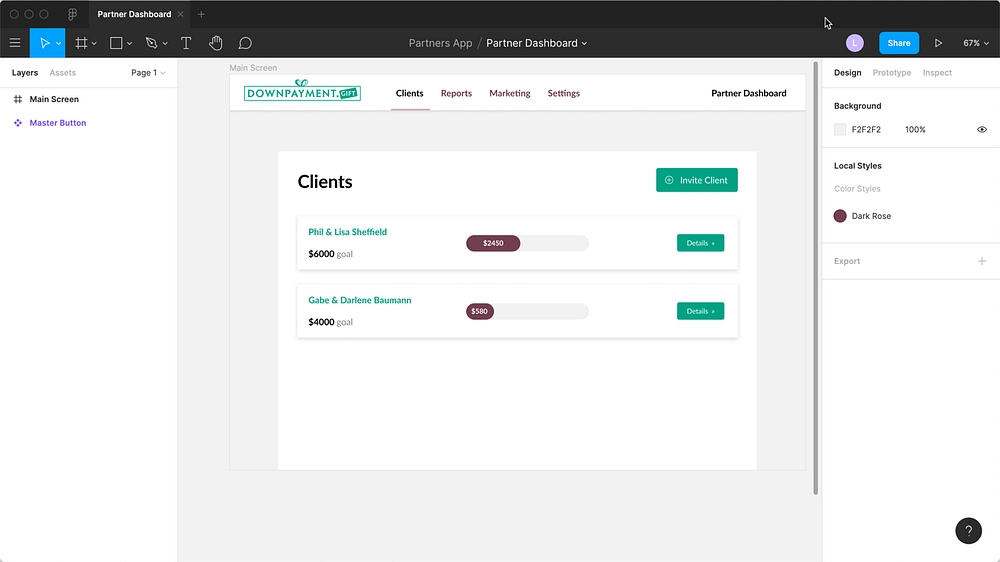Switch to the Inspect tab
The width and height of the screenshot is (1000, 562).
point(937,73)
